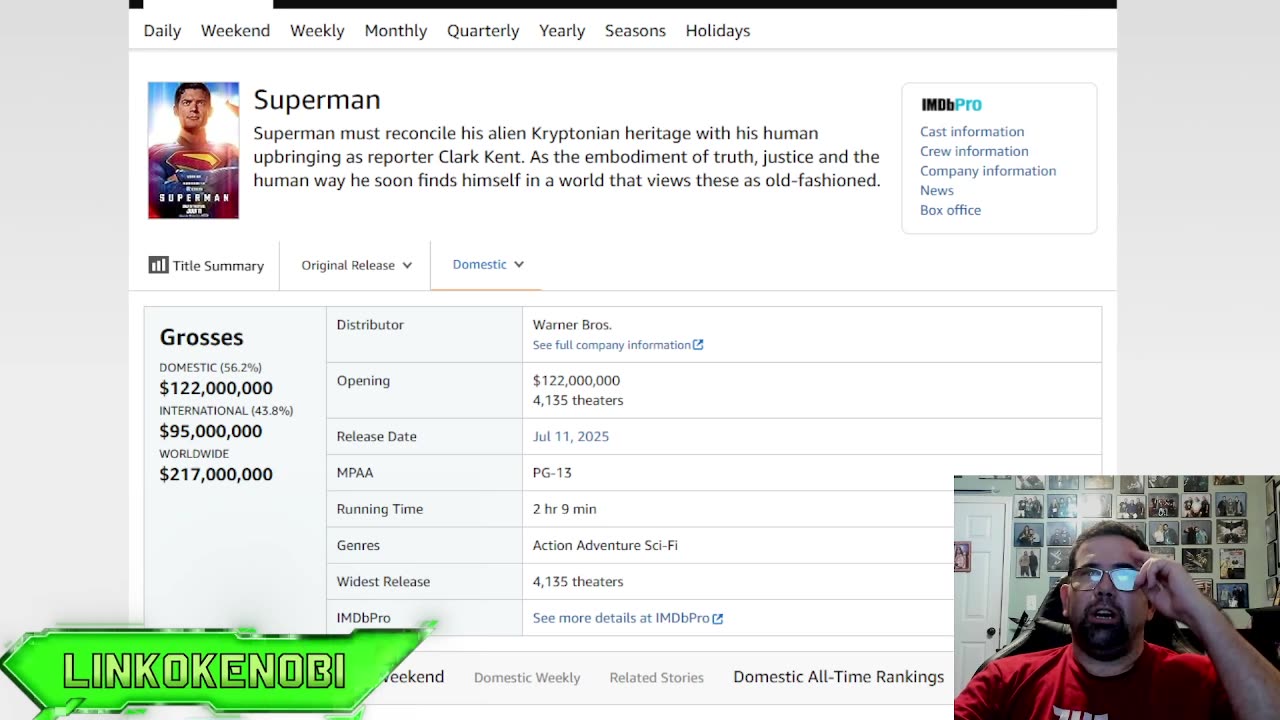The height and width of the screenshot is (720, 1280).
Task: Click the Action Adventure Sci-Fi genres value
Action: click(x=605, y=545)
